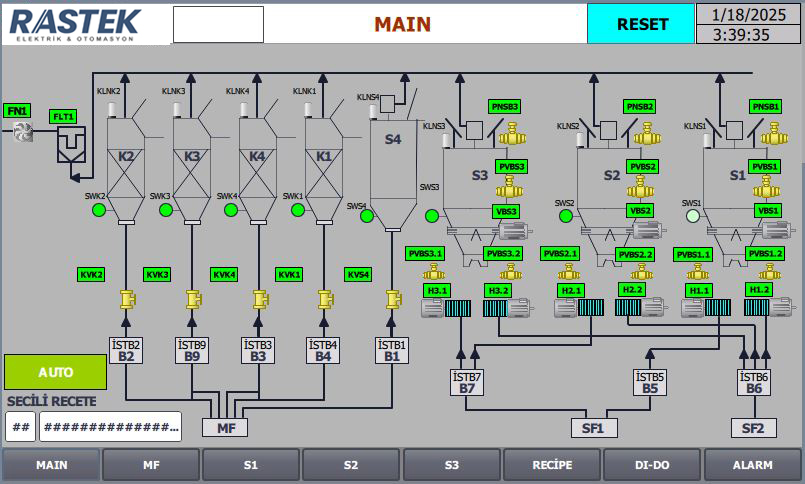
Task: Click the FN1 fan icon
Action: [x=21, y=131]
